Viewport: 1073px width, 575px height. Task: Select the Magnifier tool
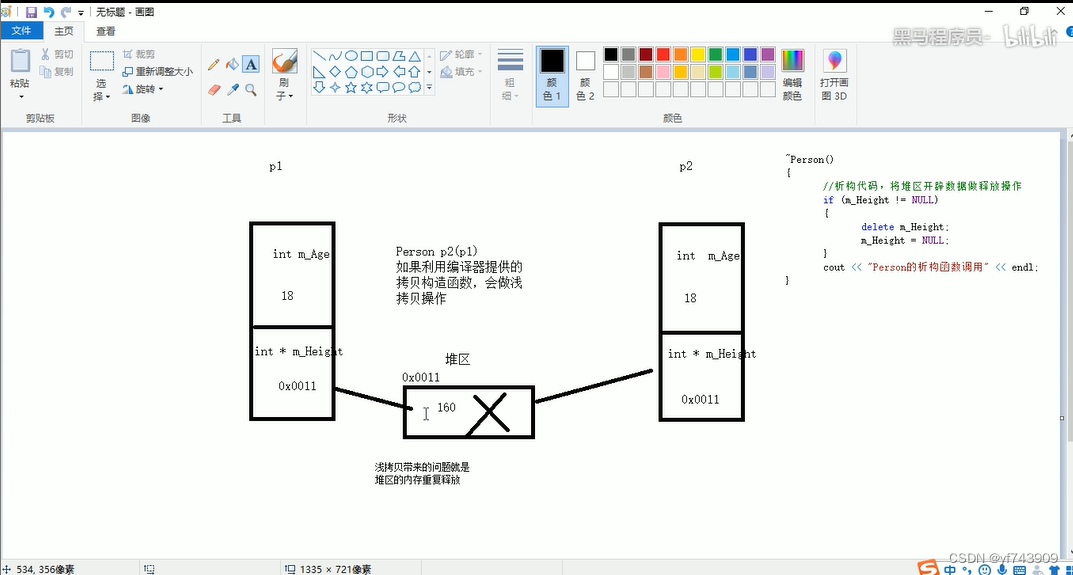[251, 89]
